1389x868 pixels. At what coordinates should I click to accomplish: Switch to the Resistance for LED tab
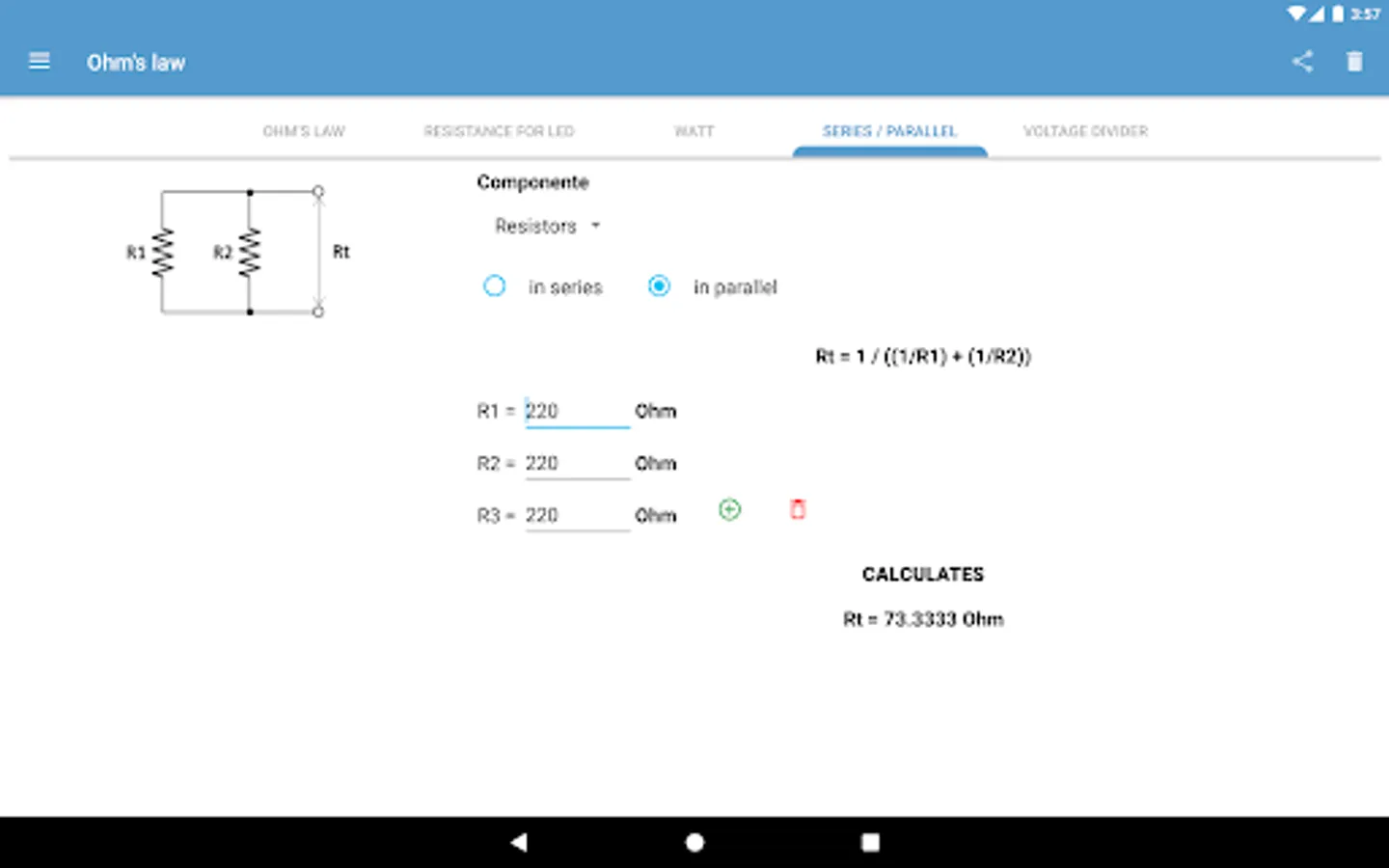(499, 131)
